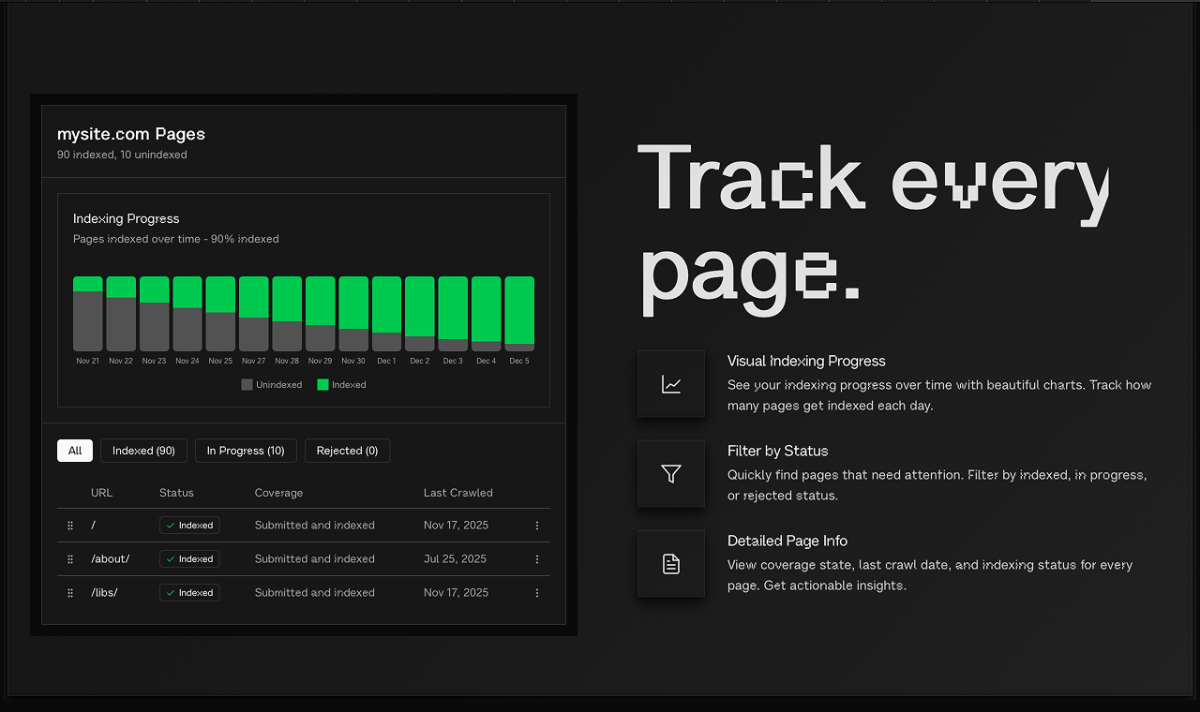Open the /libs/ URL entry
1200x712 pixels.
pyautogui.click(x=104, y=593)
